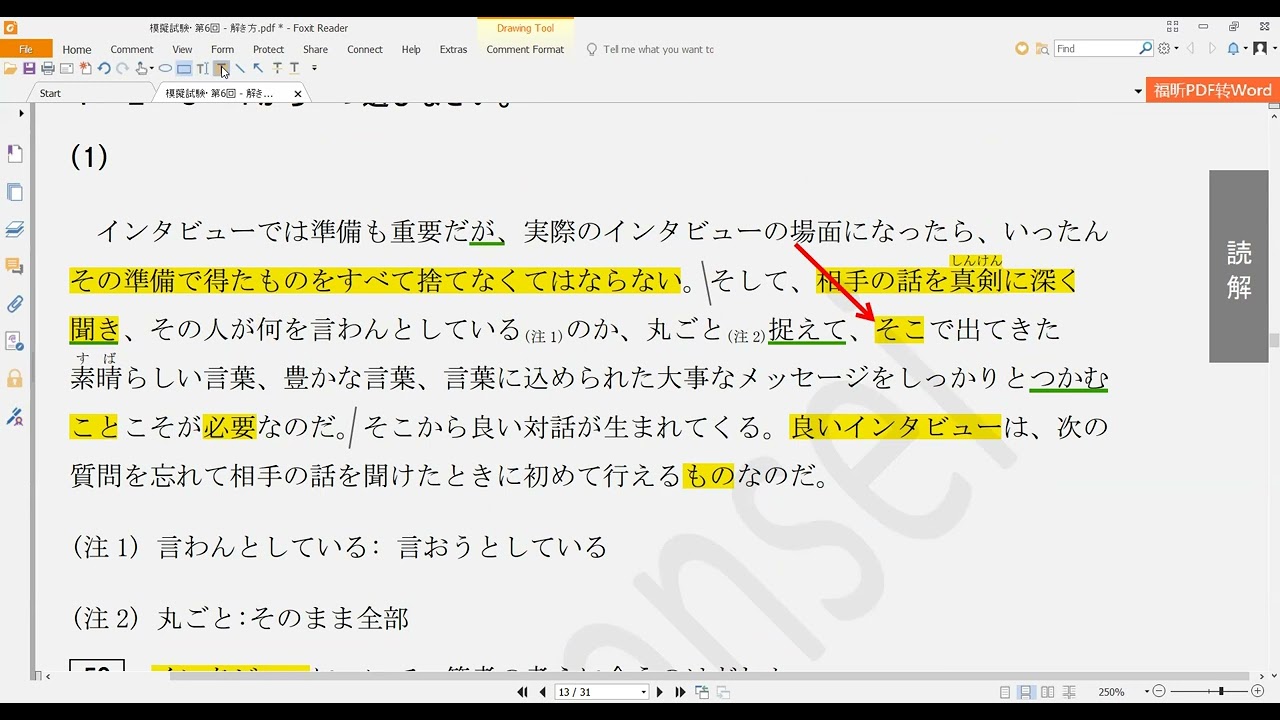Viewport: 1280px width, 720px height.
Task: Expand the notification bell dropdown arrow
Action: pos(1244,48)
